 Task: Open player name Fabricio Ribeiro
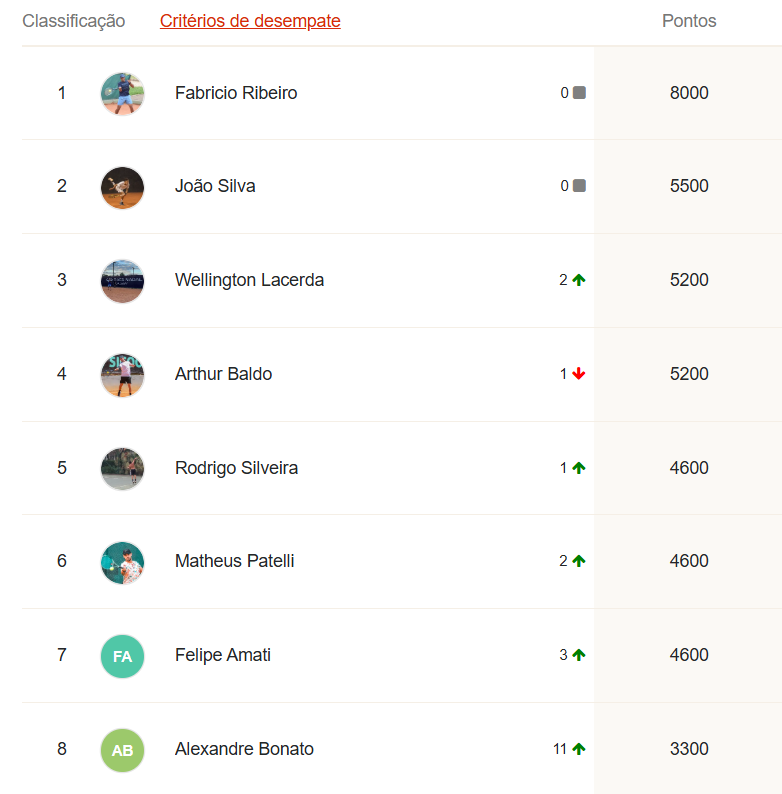[x=236, y=93]
